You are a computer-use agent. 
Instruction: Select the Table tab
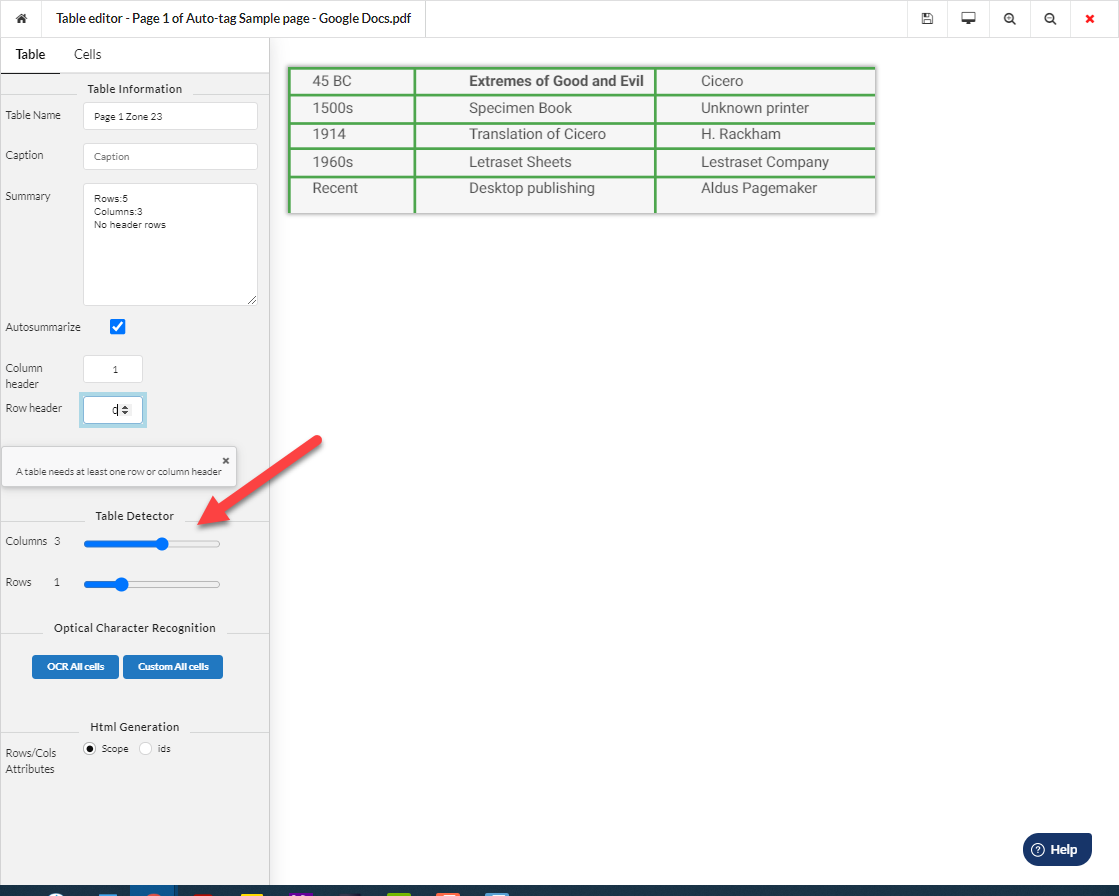tap(30, 54)
